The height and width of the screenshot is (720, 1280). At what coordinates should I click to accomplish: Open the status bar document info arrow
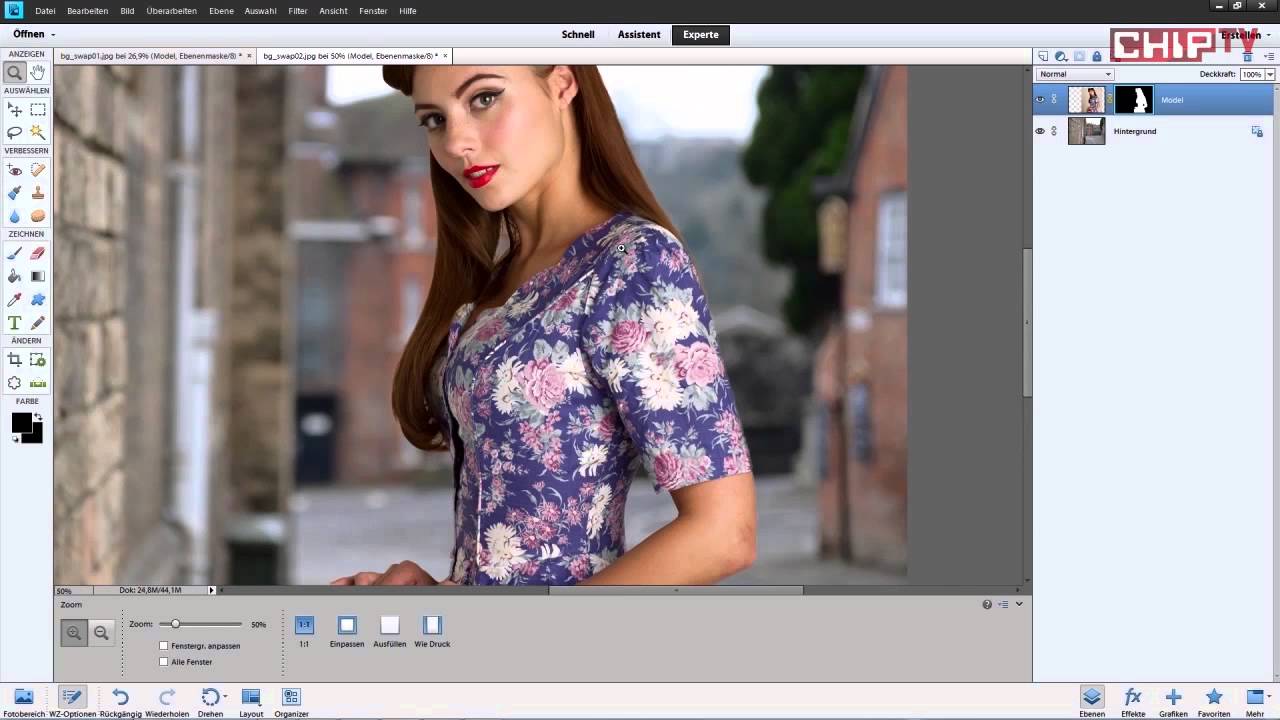pyautogui.click(x=211, y=590)
